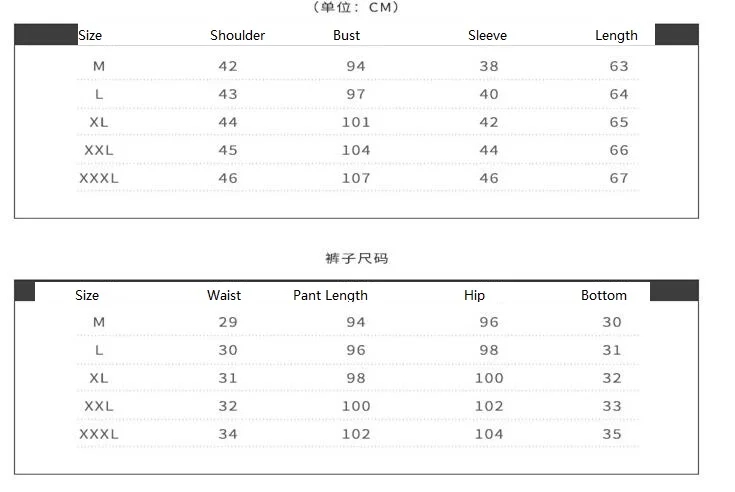Select the bust value 107
The width and height of the screenshot is (735, 492).
[x=356, y=179]
